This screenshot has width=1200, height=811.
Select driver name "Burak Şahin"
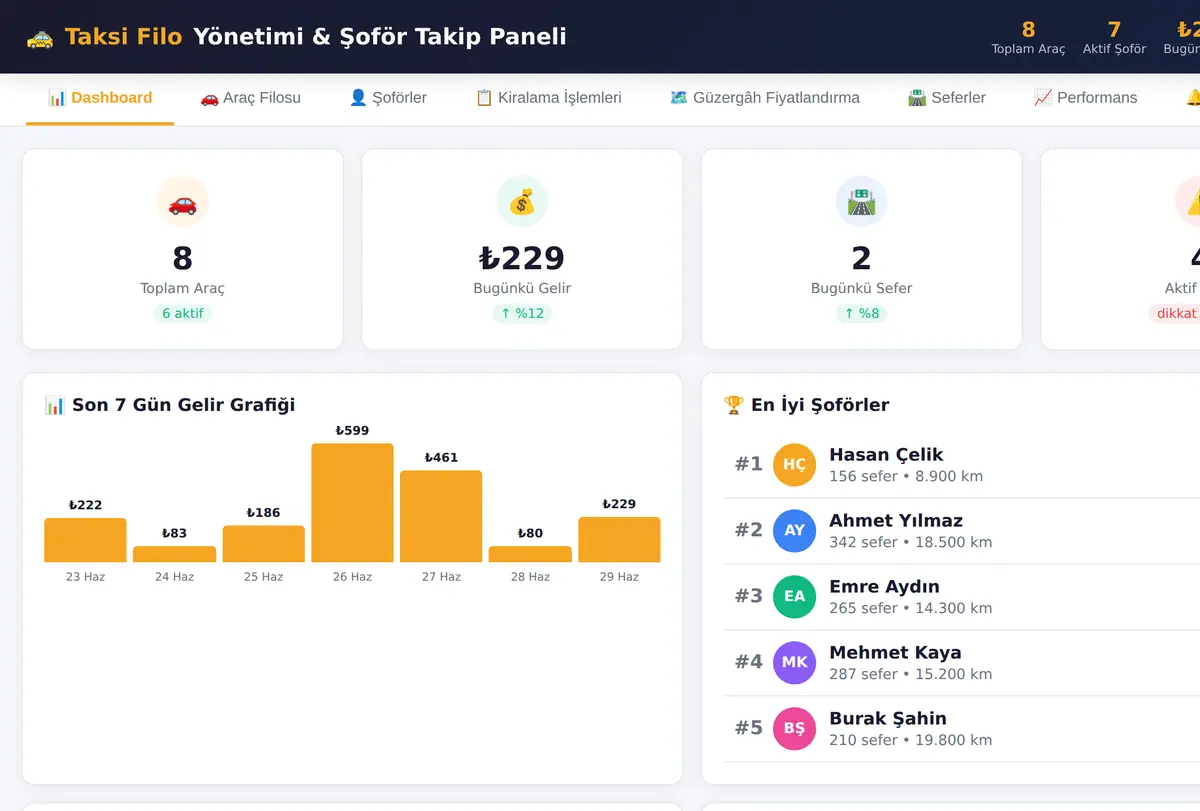tap(888, 719)
